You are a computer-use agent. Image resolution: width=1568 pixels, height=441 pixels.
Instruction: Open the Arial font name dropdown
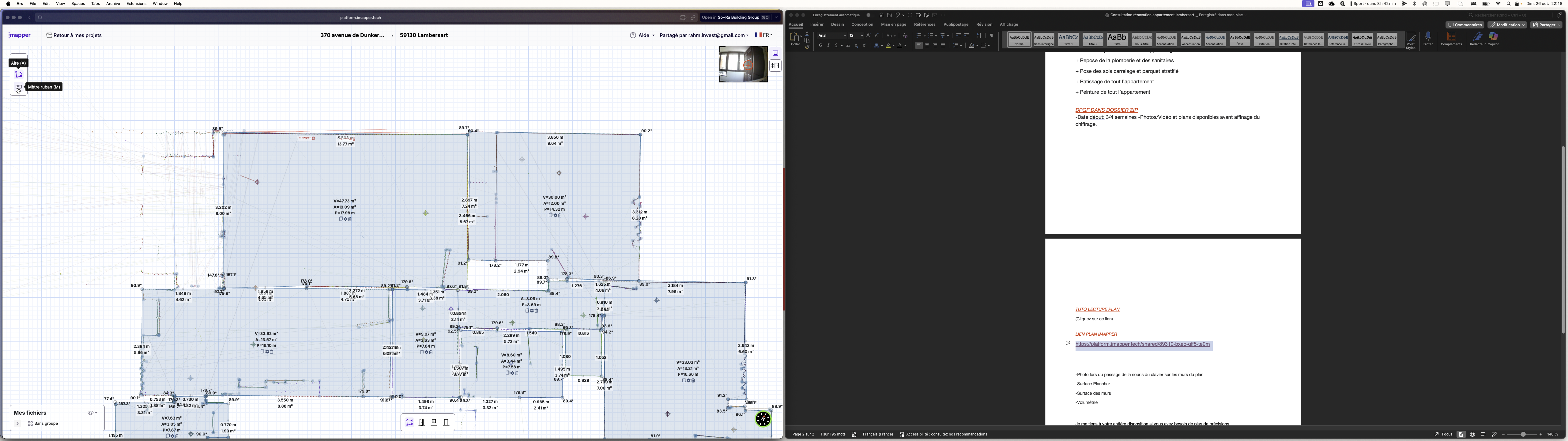844,36
